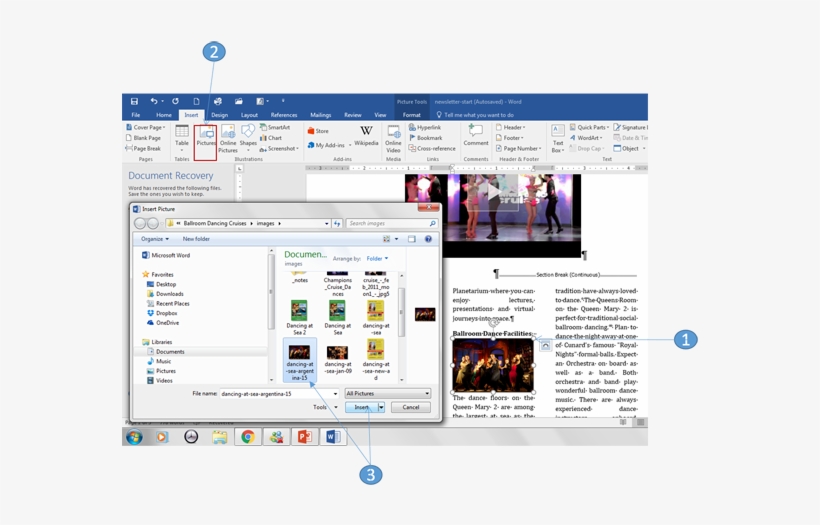
Task: Insert an Online Video
Action: (393, 139)
